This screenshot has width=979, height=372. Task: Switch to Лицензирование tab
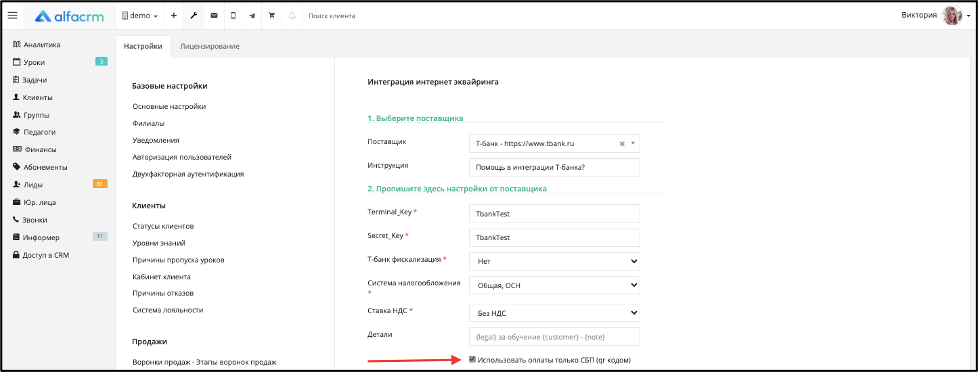point(209,46)
